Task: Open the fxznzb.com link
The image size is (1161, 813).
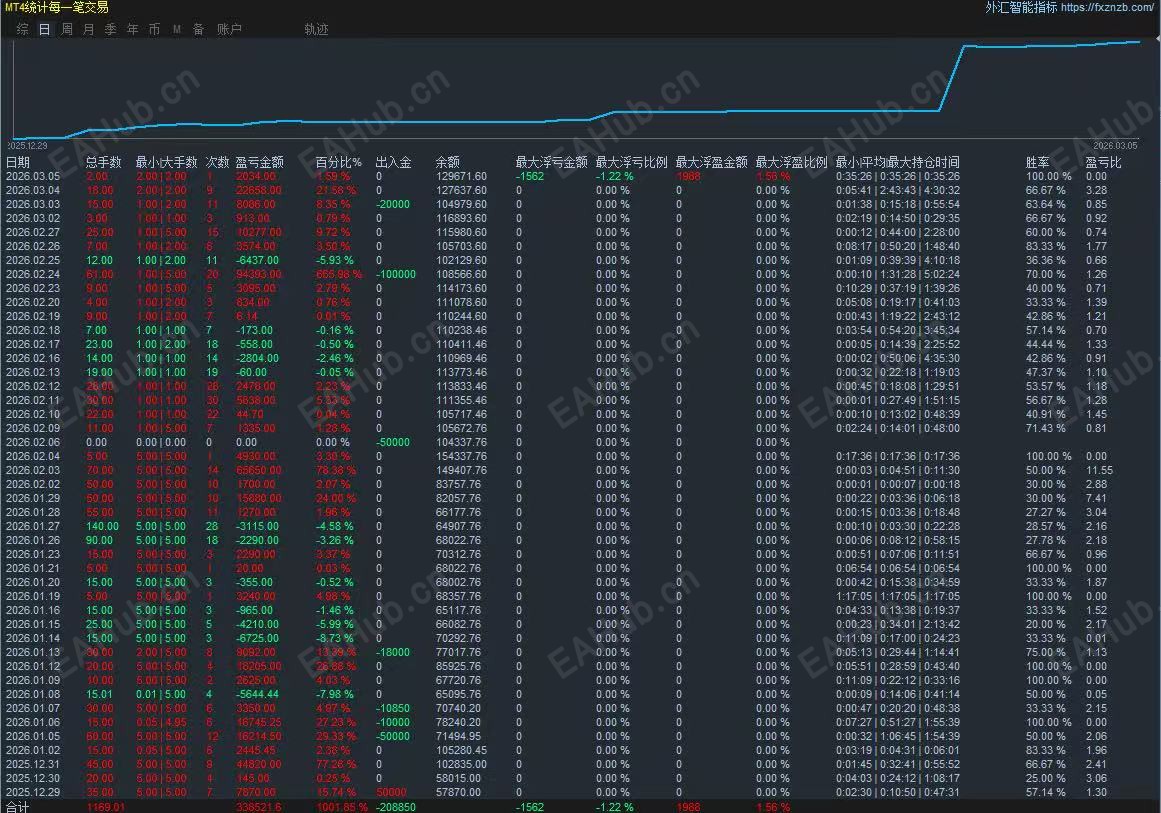Action: pos(1106,7)
